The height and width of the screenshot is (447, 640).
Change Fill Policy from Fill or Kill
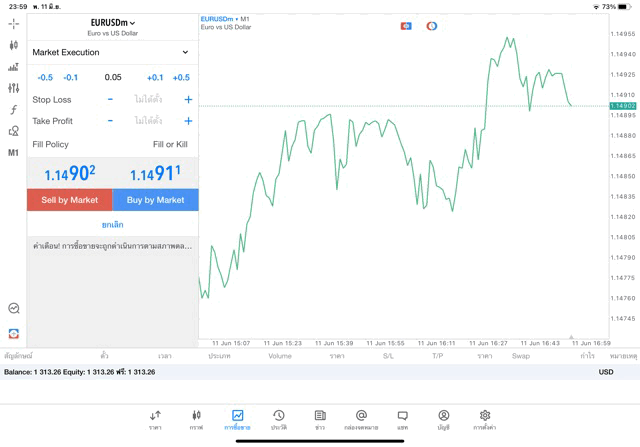point(169,144)
